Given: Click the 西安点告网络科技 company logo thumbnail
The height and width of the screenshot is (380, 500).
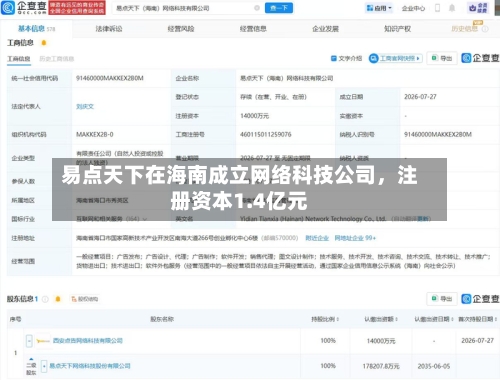Looking at the screenshot, I should 43,341.
